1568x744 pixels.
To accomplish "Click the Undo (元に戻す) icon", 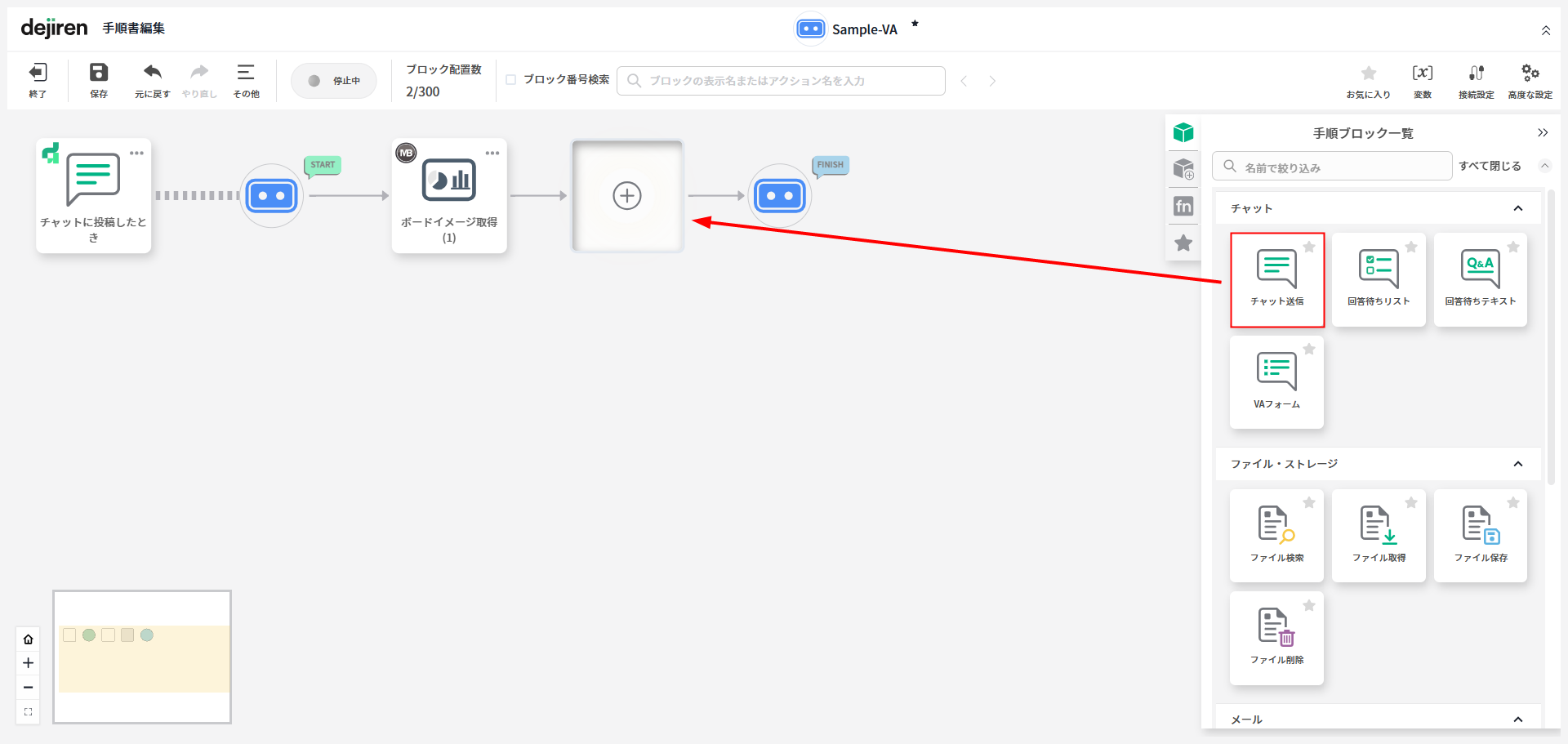I will [x=152, y=80].
